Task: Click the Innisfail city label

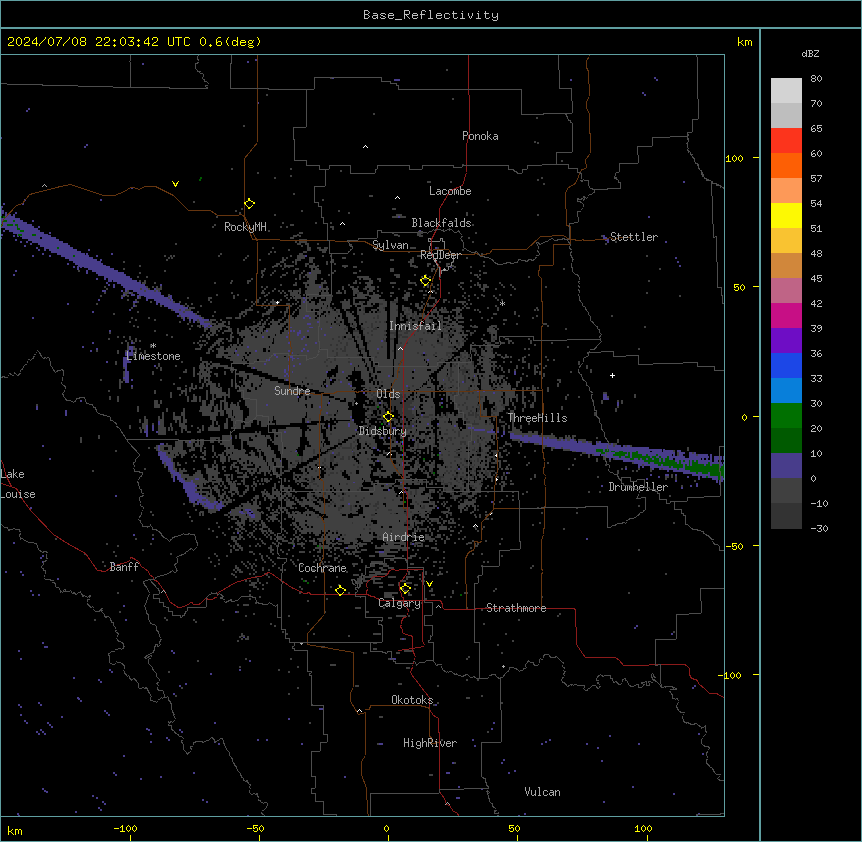Action: click(x=415, y=326)
